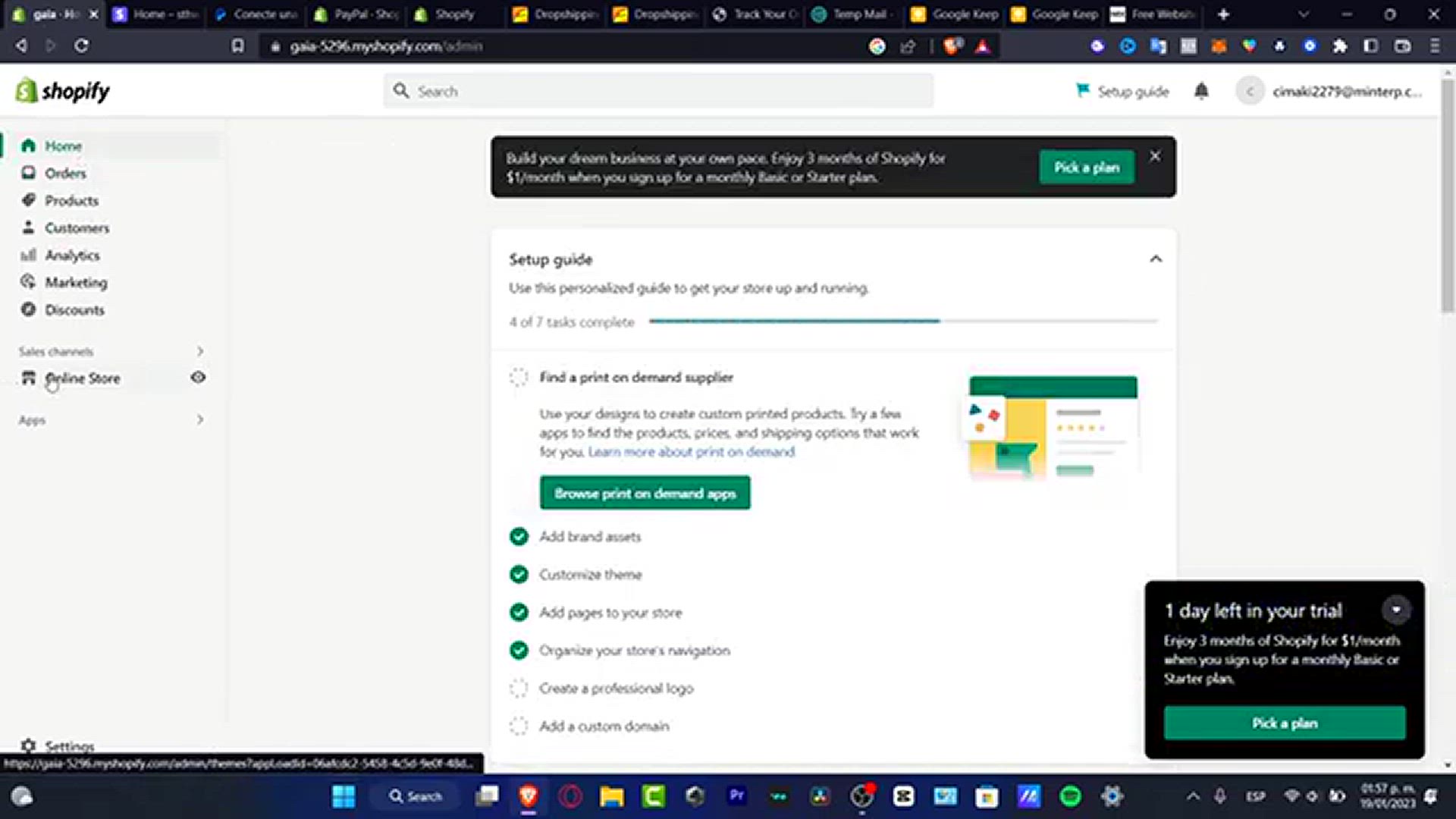1456x819 pixels.
Task: Show hidden system tray icons
Action: click(1193, 796)
